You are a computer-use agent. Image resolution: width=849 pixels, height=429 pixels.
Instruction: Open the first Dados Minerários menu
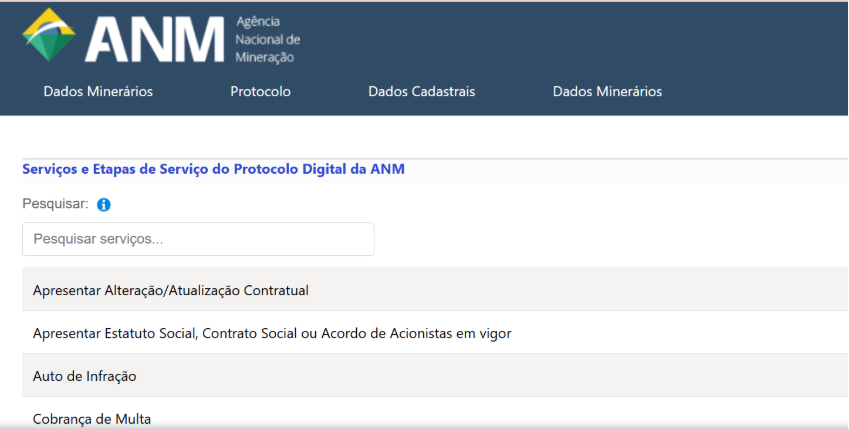98,92
